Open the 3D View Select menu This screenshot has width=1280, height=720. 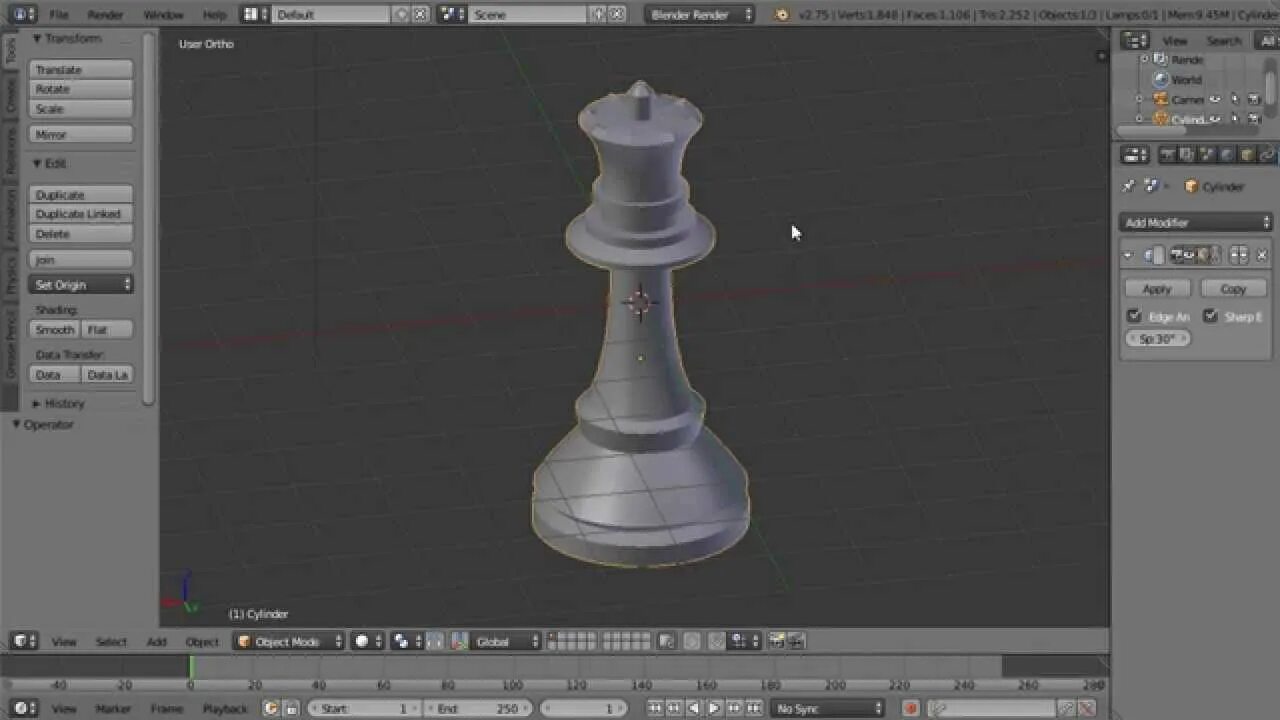[x=111, y=641]
